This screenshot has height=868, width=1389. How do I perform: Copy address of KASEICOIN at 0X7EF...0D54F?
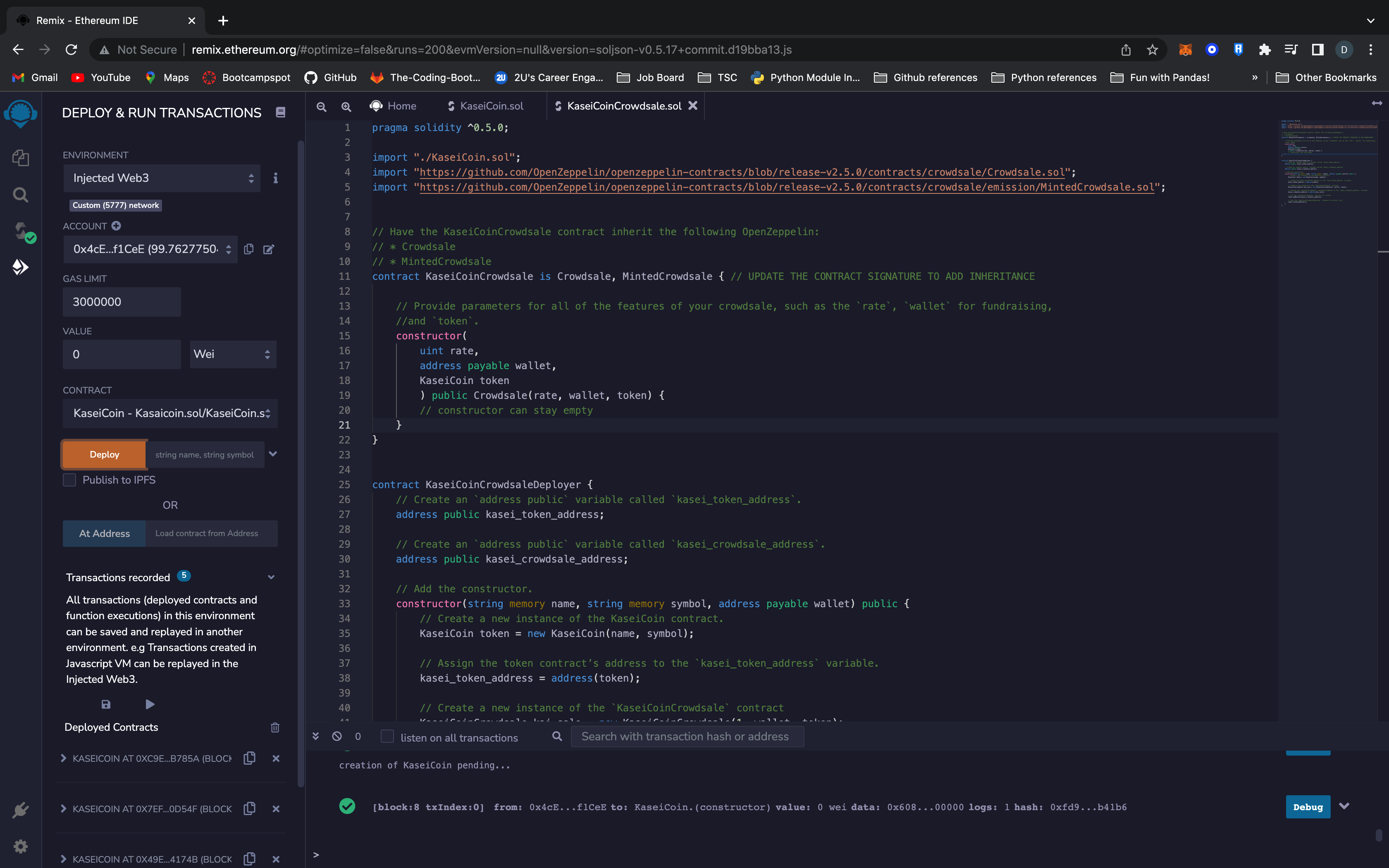tap(249, 808)
